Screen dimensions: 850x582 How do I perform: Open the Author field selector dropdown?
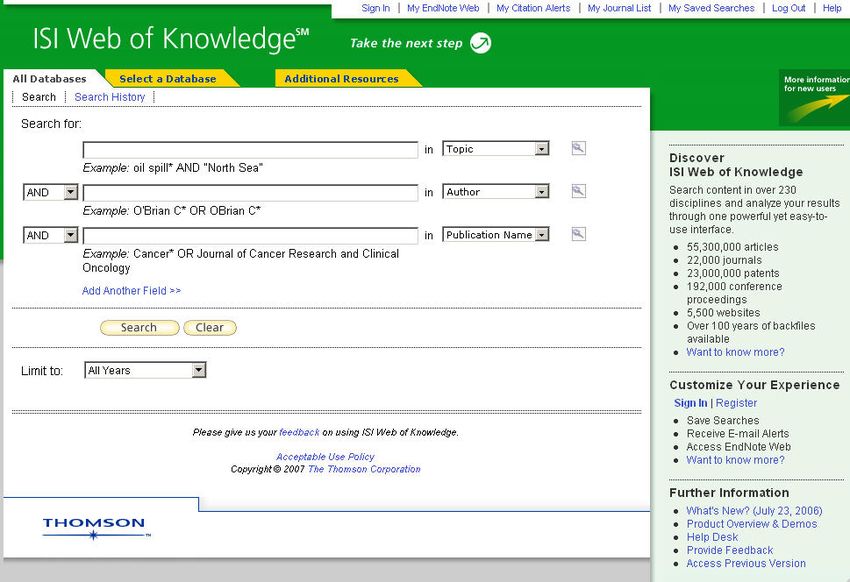(x=496, y=191)
